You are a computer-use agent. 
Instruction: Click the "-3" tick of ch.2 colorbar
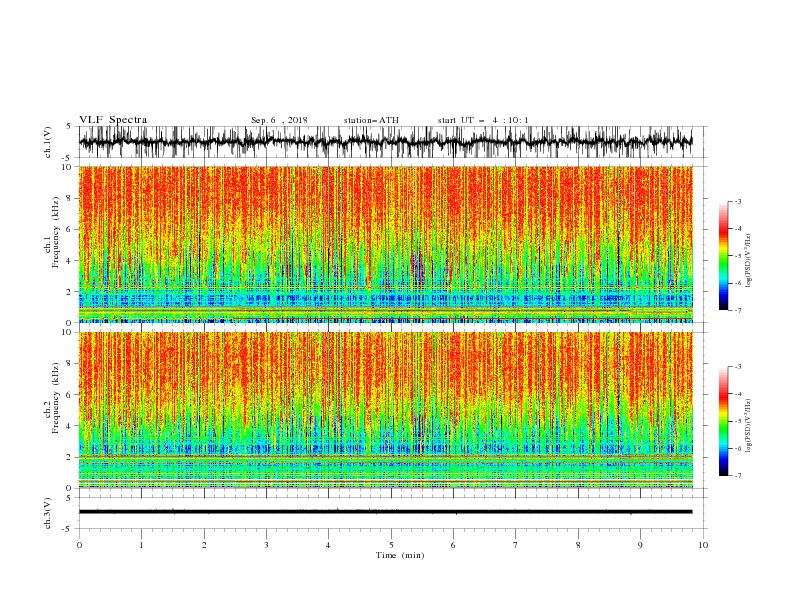click(x=738, y=367)
